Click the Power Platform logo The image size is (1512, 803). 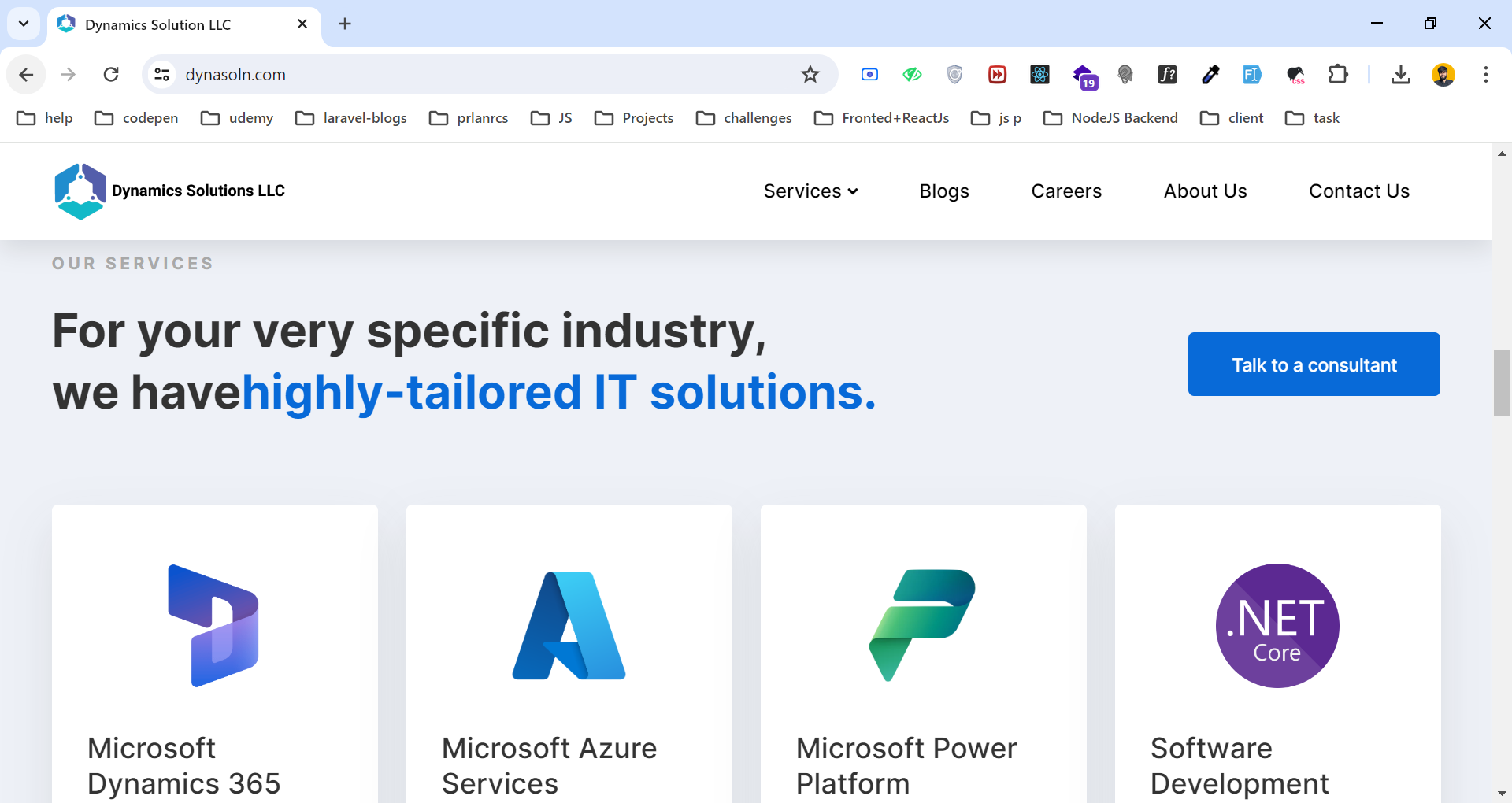(922, 626)
